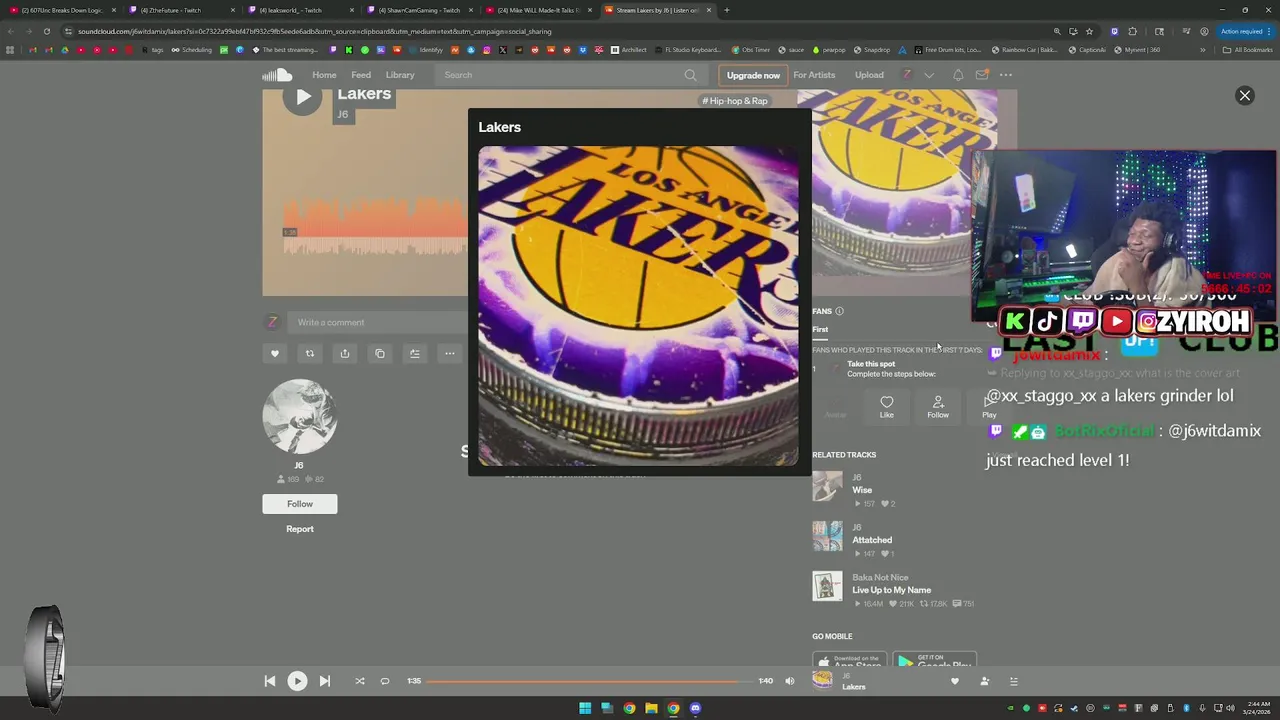The width and height of the screenshot is (1280, 720).
Task: Click Follow step in Take this spot
Action: click(x=938, y=408)
